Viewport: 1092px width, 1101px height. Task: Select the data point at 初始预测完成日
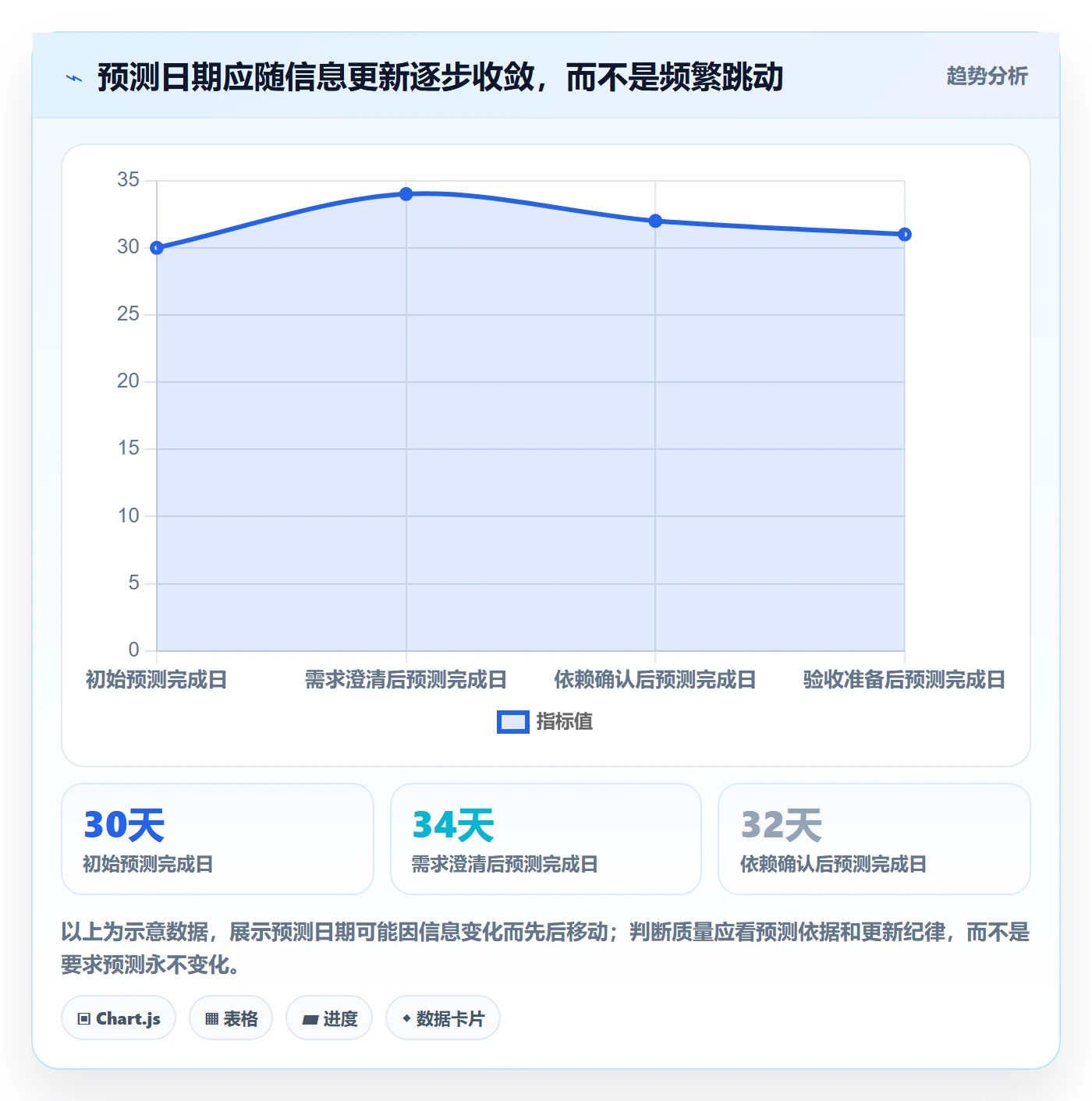point(157,248)
